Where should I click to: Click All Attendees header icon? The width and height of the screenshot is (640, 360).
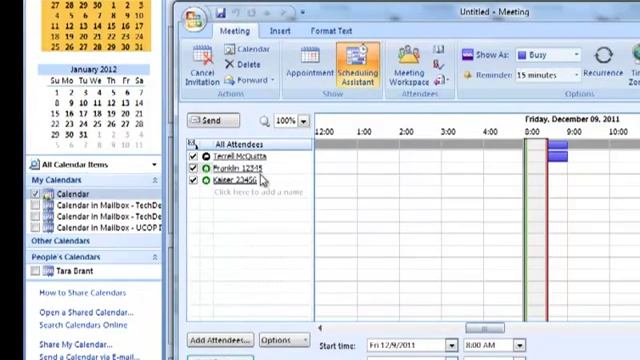click(192, 144)
